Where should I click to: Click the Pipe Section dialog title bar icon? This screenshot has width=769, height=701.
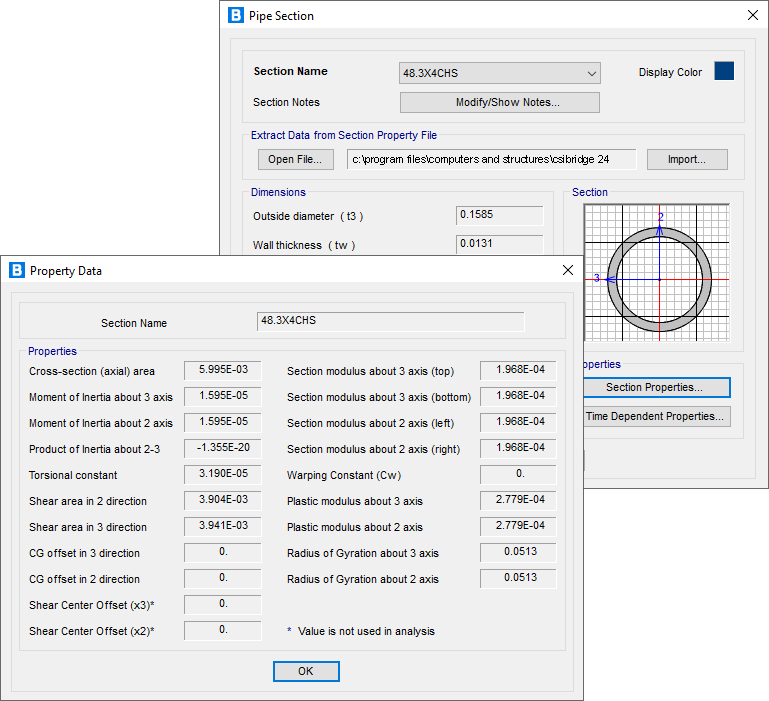pyautogui.click(x=235, y=15)
